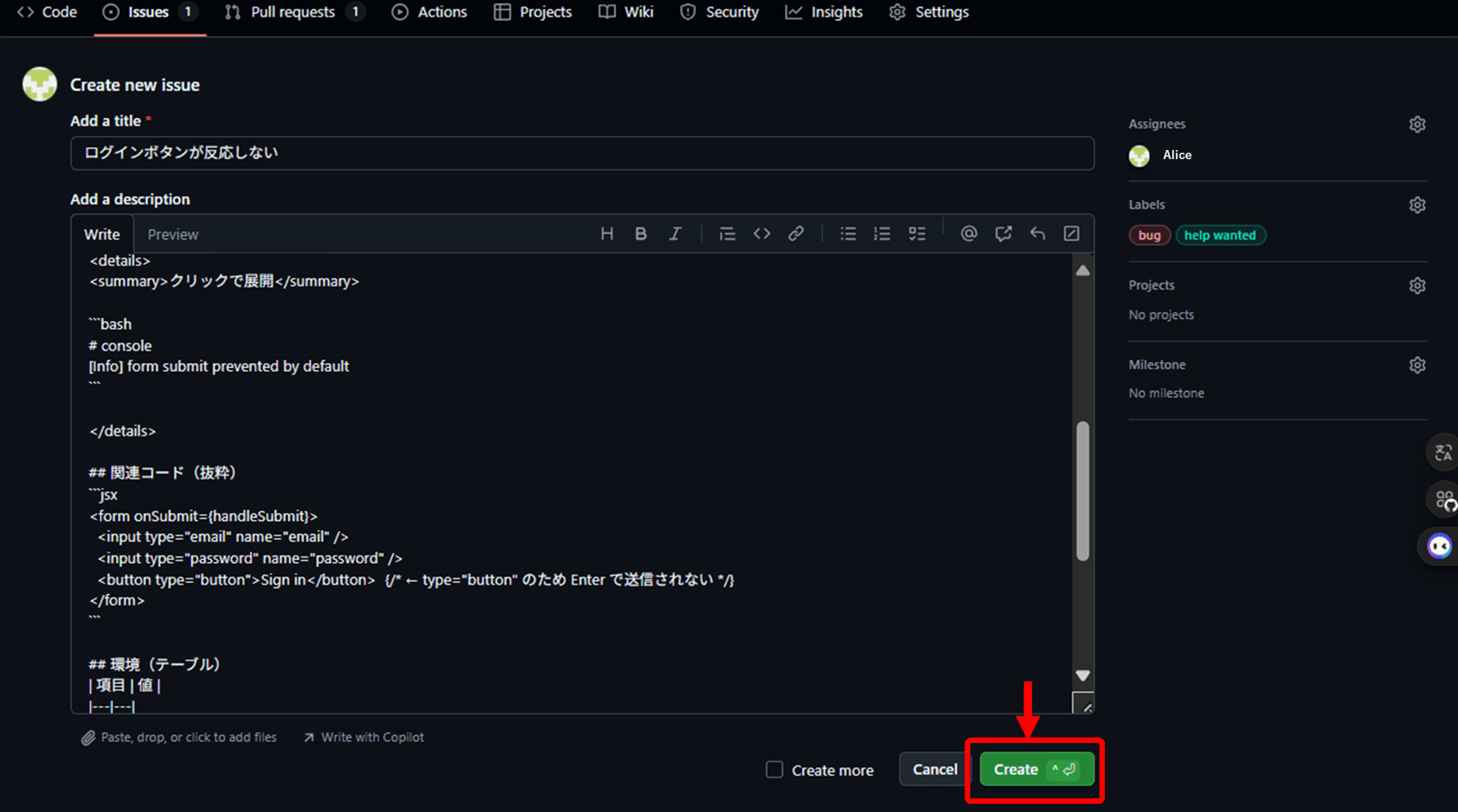The width and height of the screenshot is (1458, 812).
Task: Open the Security tab
Action: 719,12
